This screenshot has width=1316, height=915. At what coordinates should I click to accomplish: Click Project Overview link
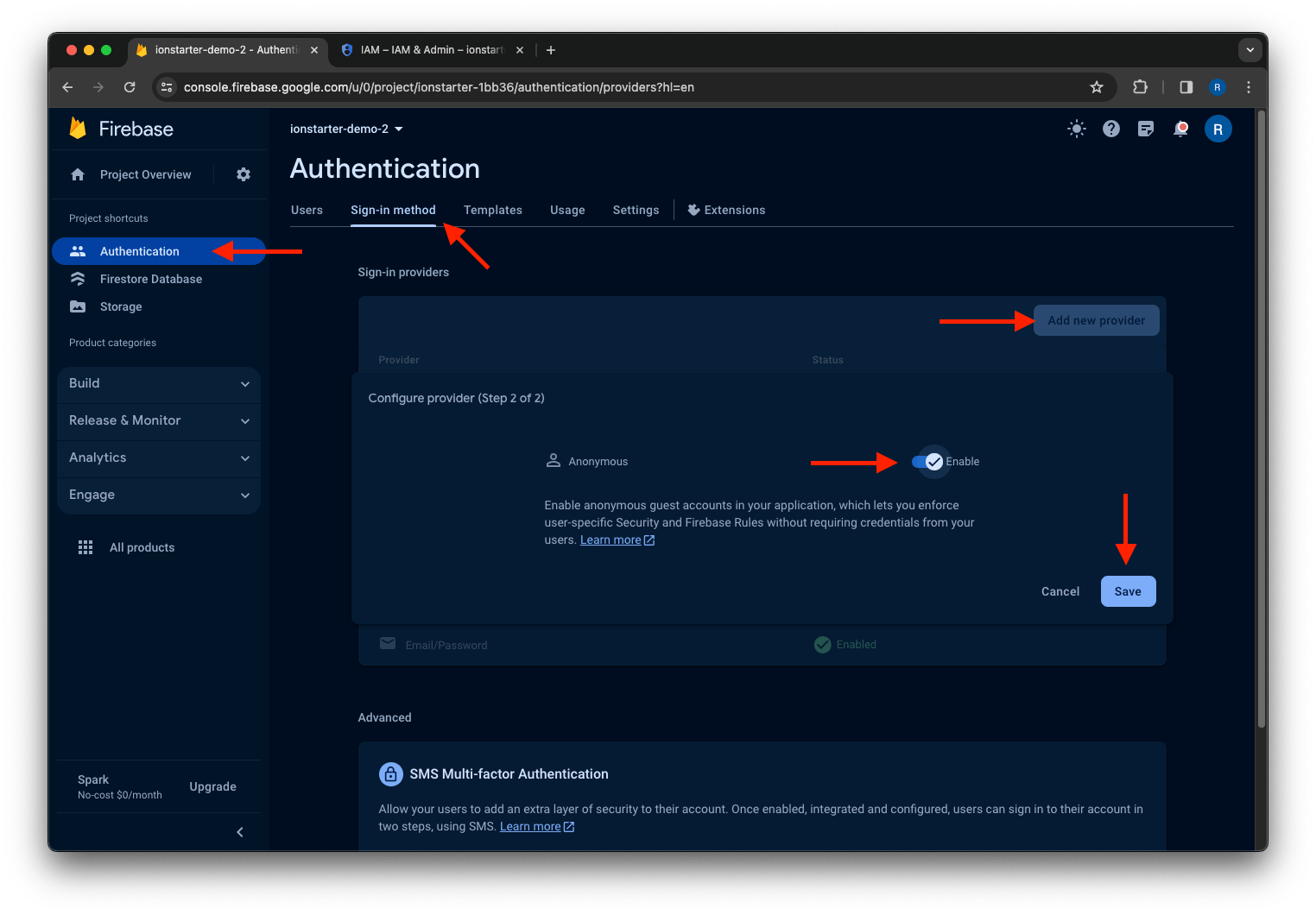tap(146, 174)
